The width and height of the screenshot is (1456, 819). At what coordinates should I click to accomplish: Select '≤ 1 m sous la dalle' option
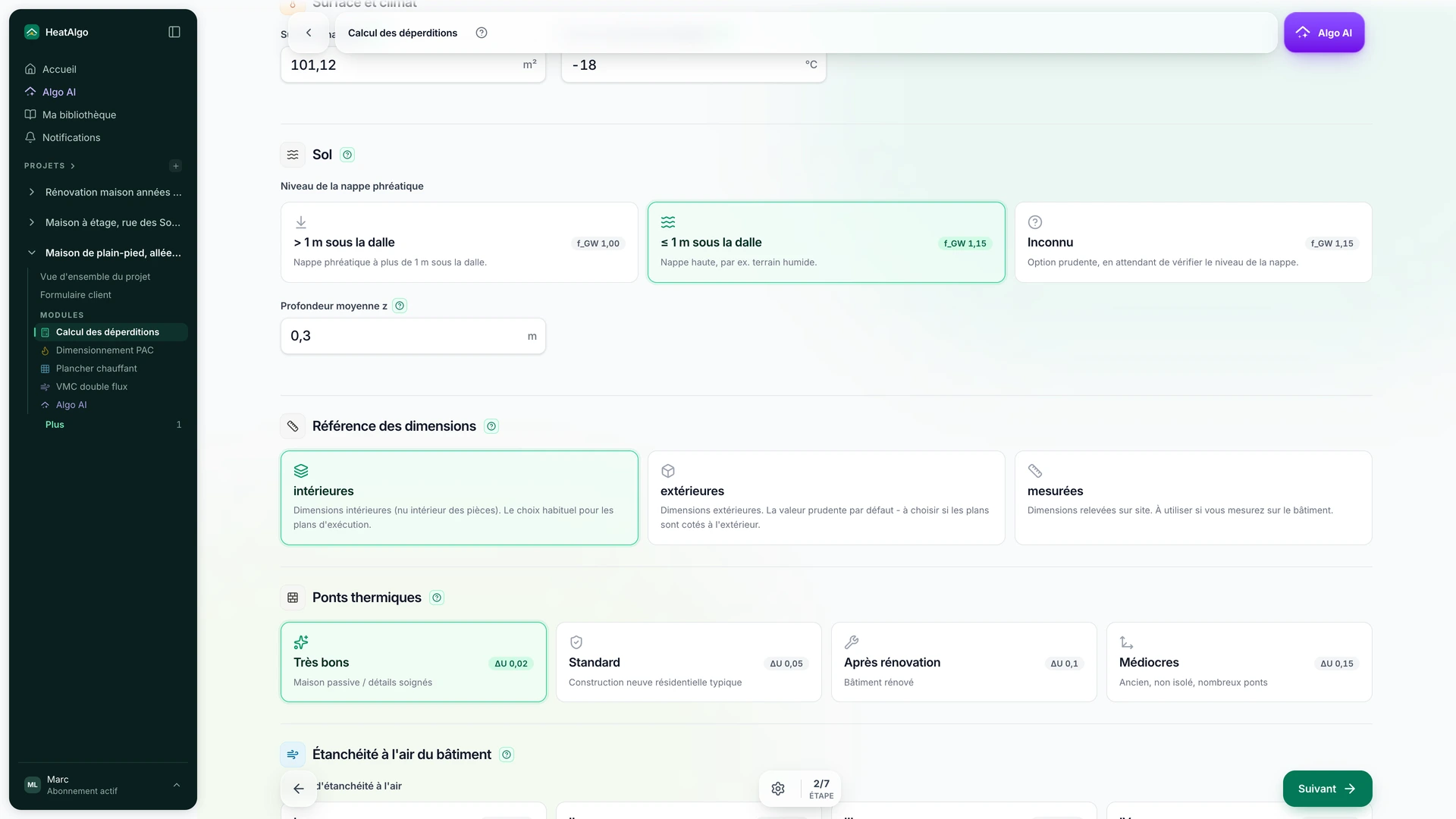point(827,243)
